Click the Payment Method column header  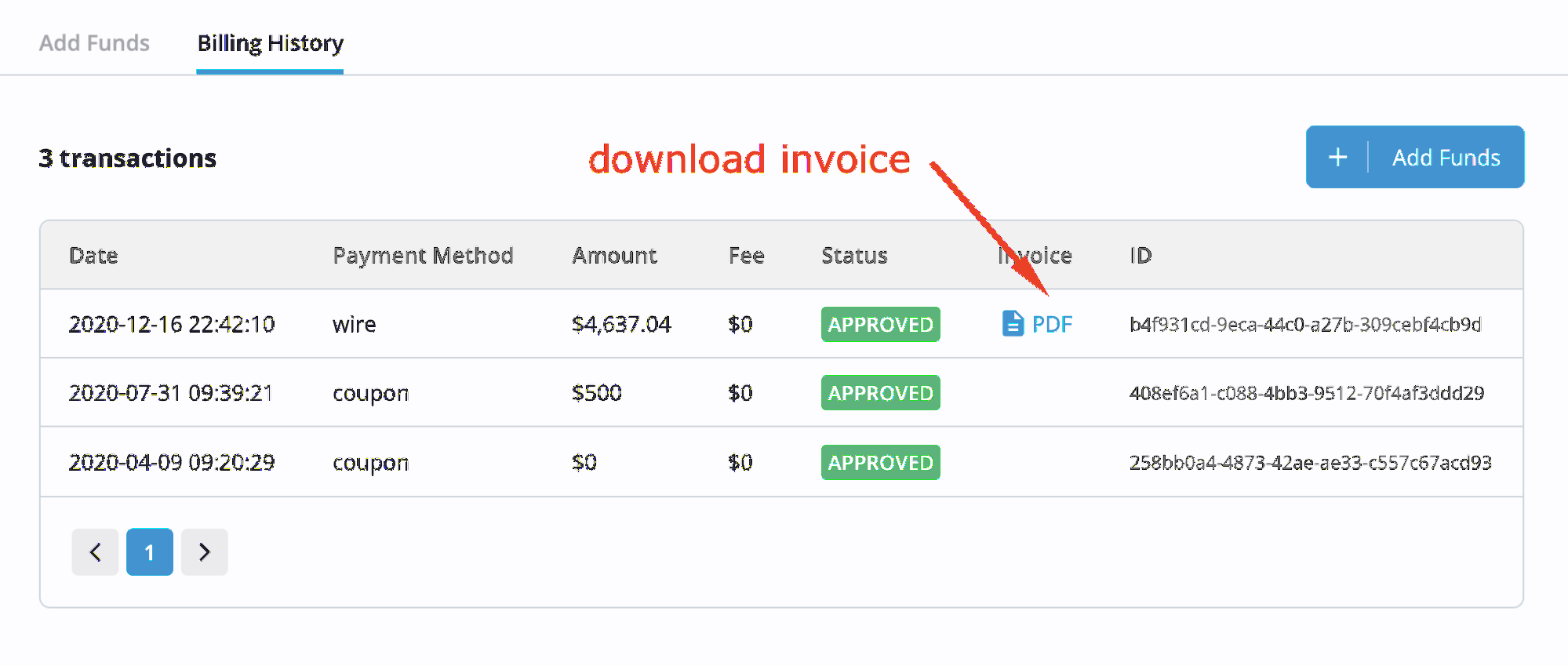(423, 256)
